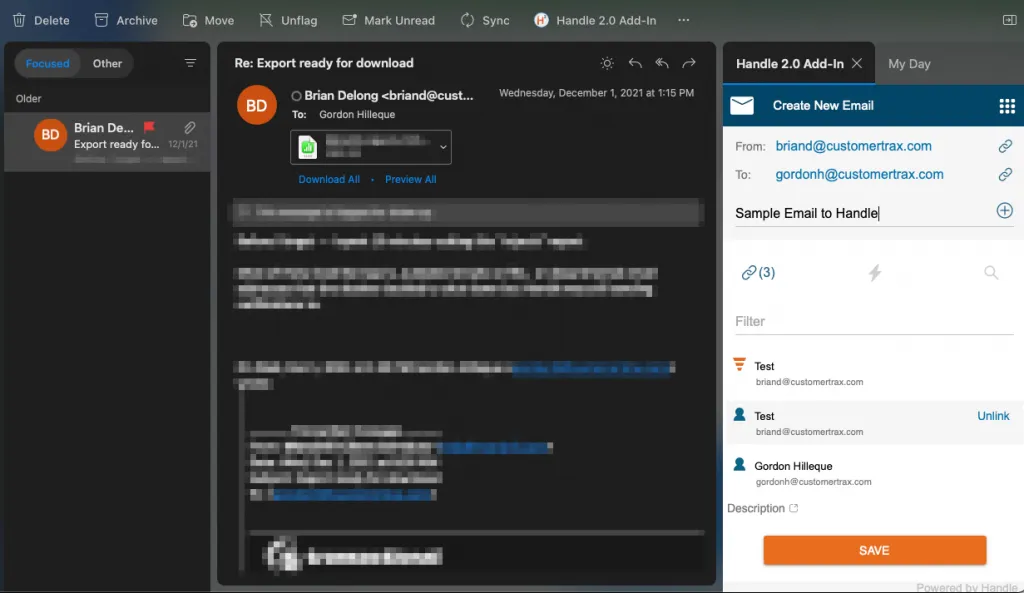Toggle the side pane icon at top right
Image resolution: width=1024 pixels, height=593 pixels.
(1010, 20)
